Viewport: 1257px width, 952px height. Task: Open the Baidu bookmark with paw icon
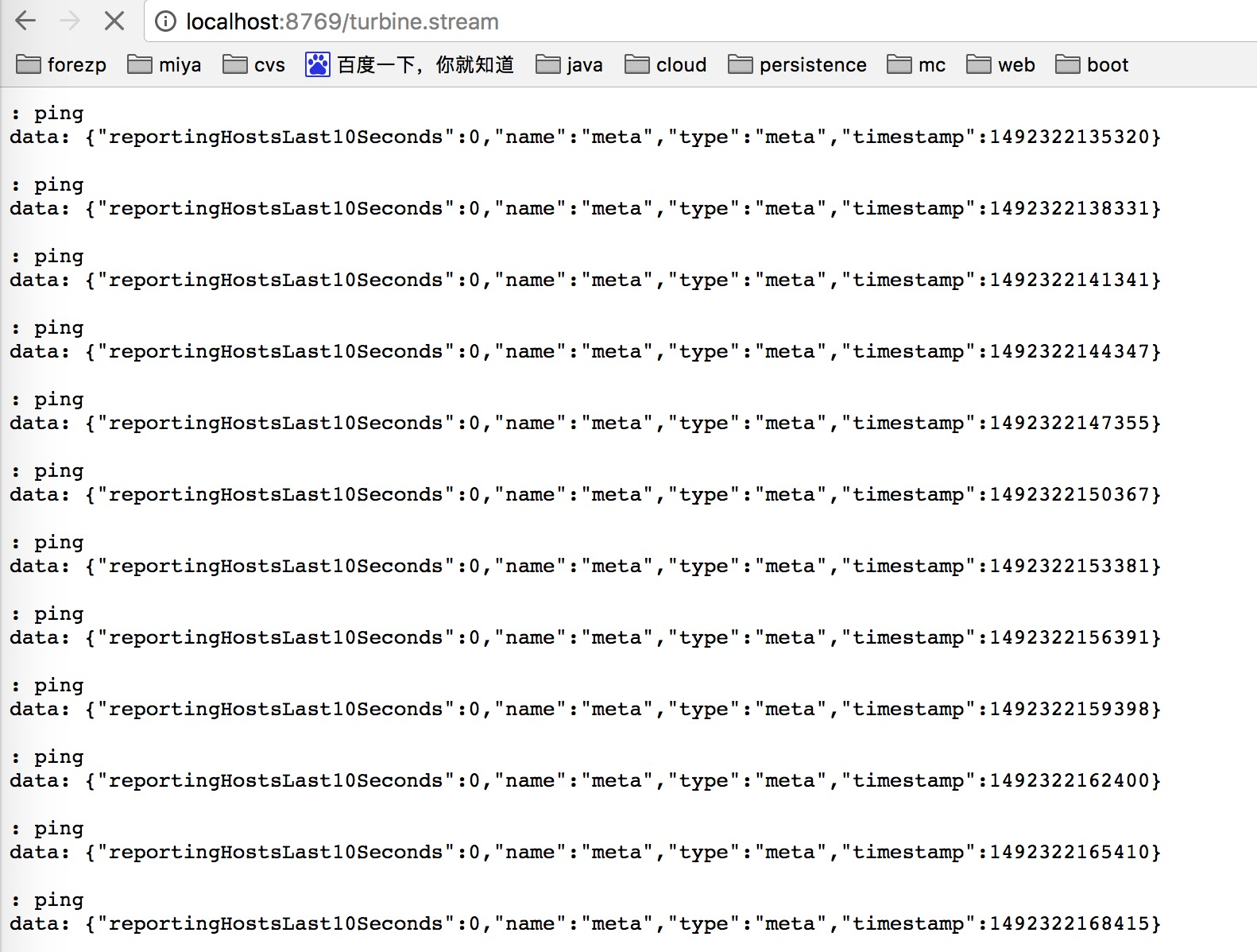point(410,64)
